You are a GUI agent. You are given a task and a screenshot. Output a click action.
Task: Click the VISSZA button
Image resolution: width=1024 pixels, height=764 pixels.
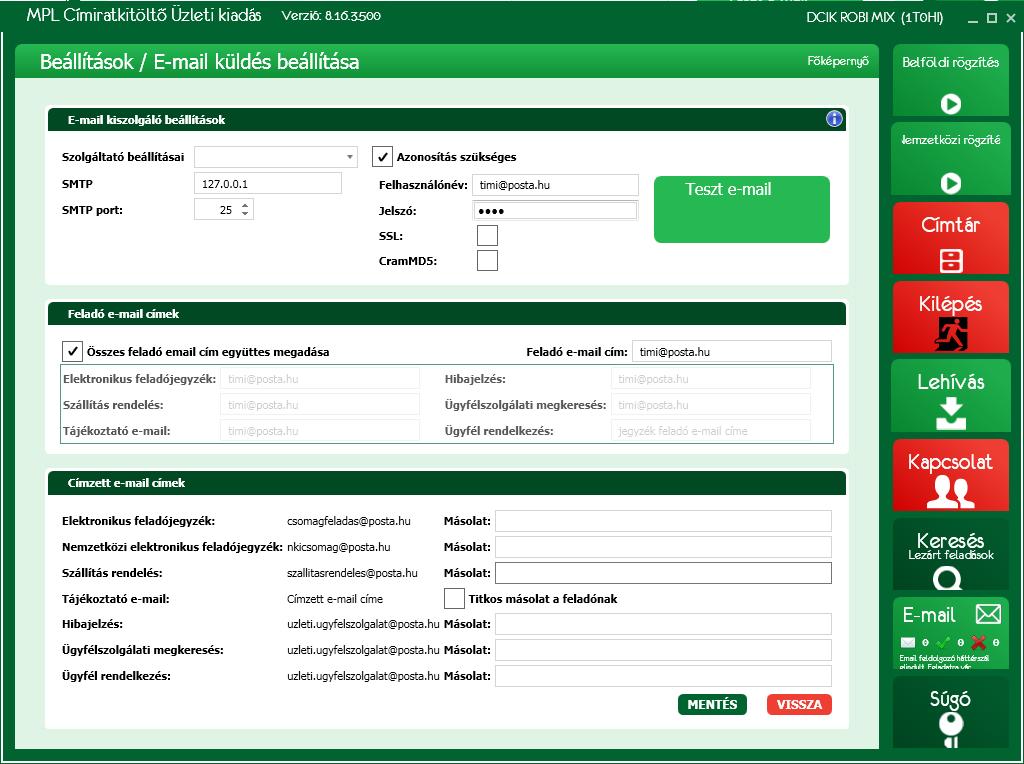799,704
